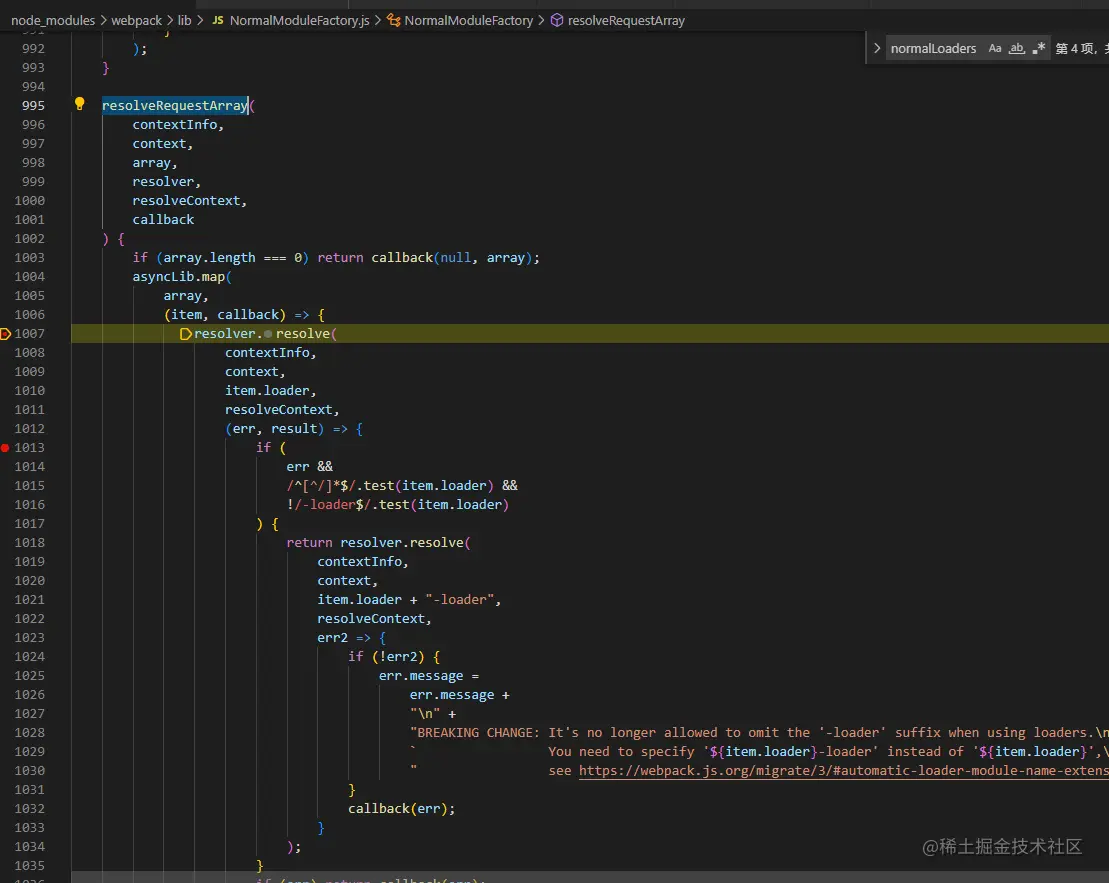The image size is (1109, 883).
Task: Click 'callback' parameter on line 1001
Action: click(163, 219)
